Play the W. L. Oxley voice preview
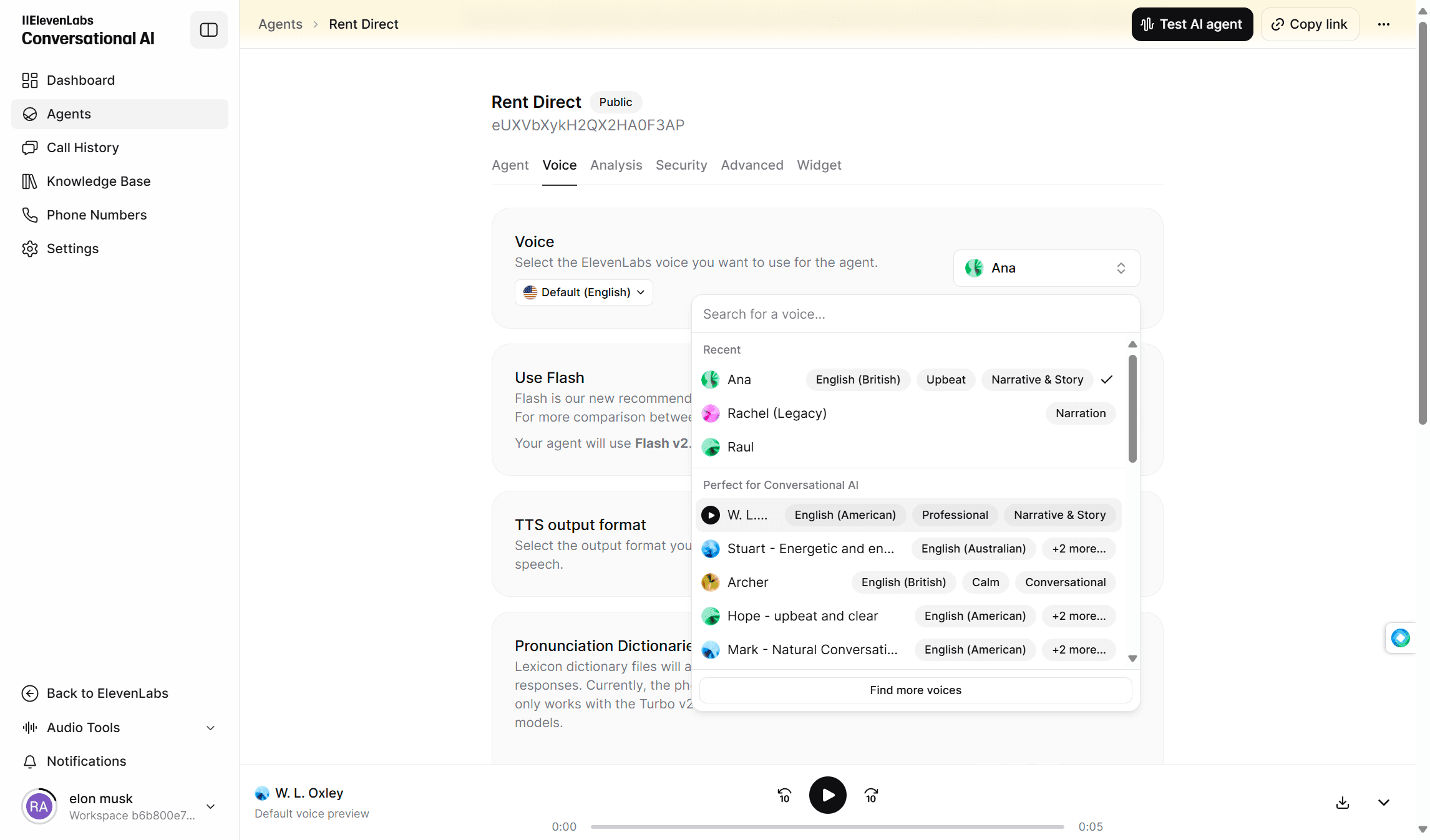This screenshot has height=840, width=1430. click(827, 794)
